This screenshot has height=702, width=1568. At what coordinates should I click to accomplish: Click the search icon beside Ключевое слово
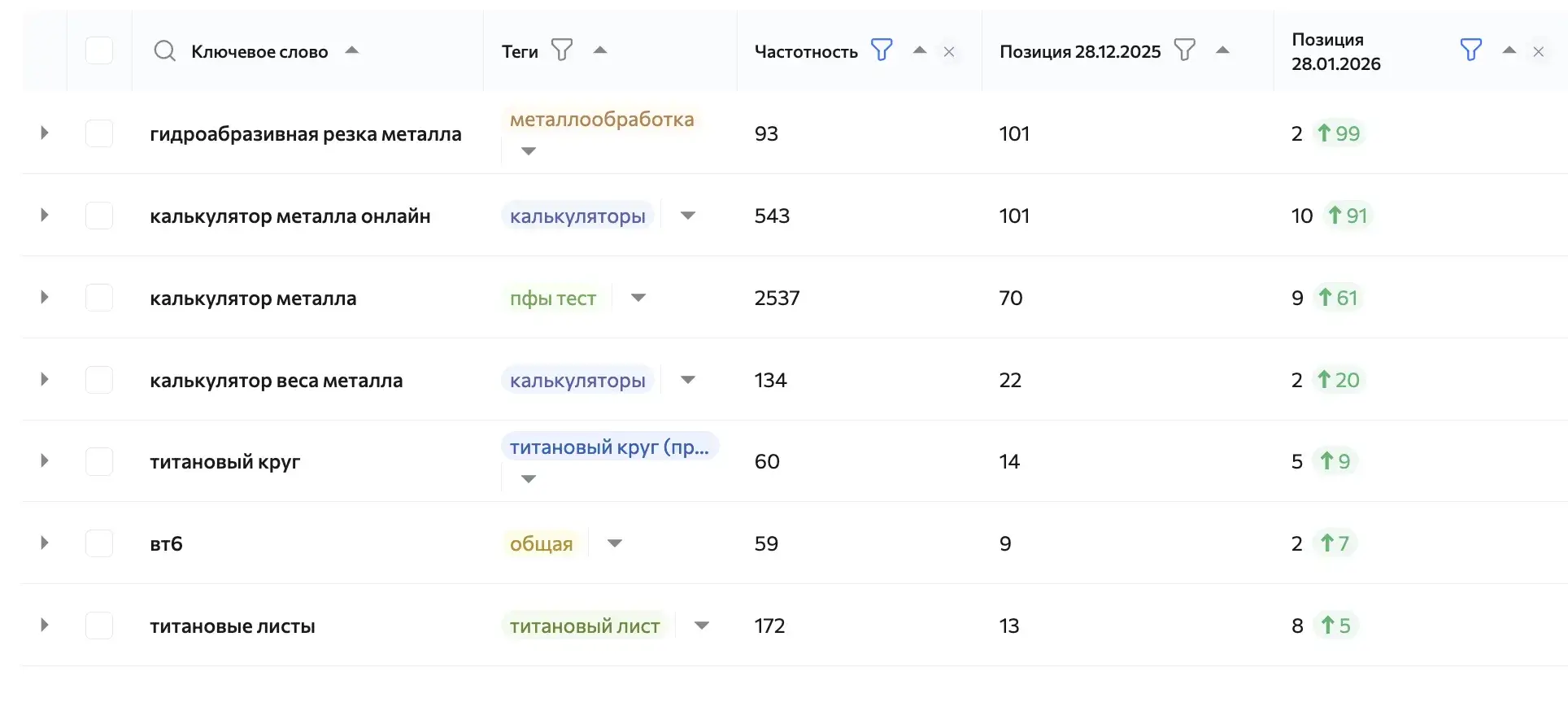tap(164, 51)
